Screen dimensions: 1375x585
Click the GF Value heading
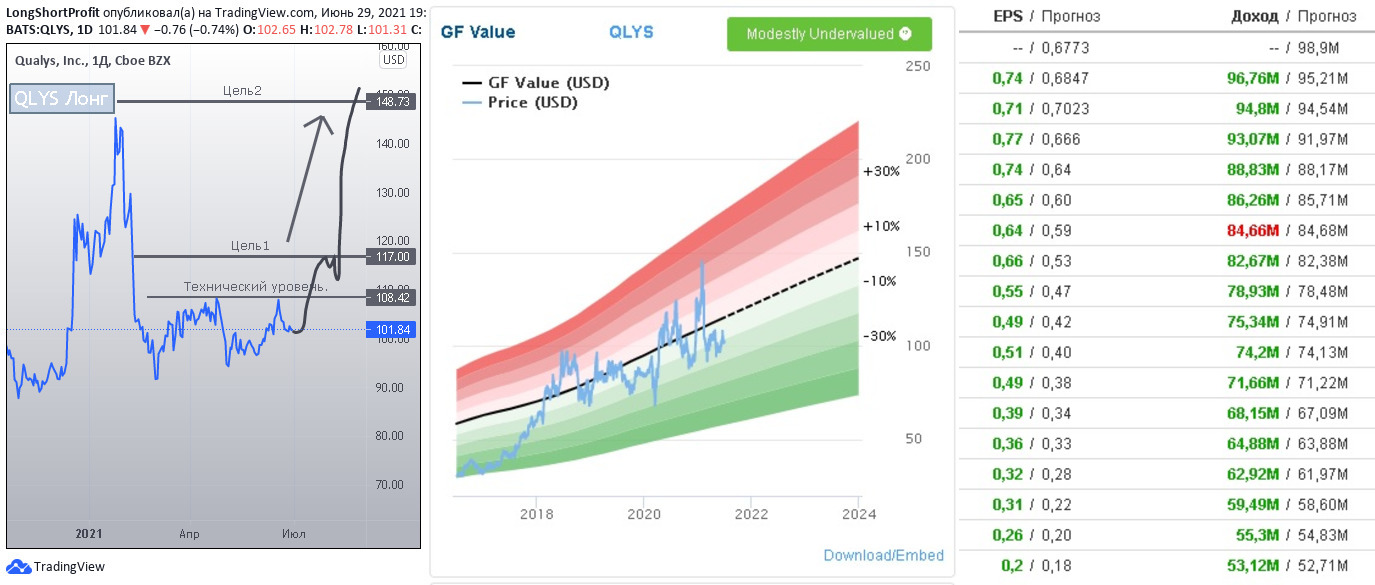click(478, 32)
